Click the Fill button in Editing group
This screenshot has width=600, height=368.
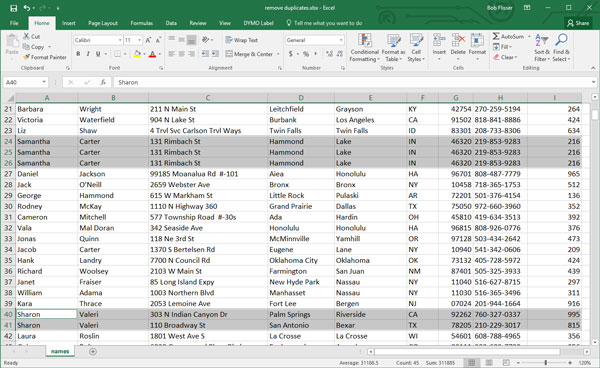point(502,47)
